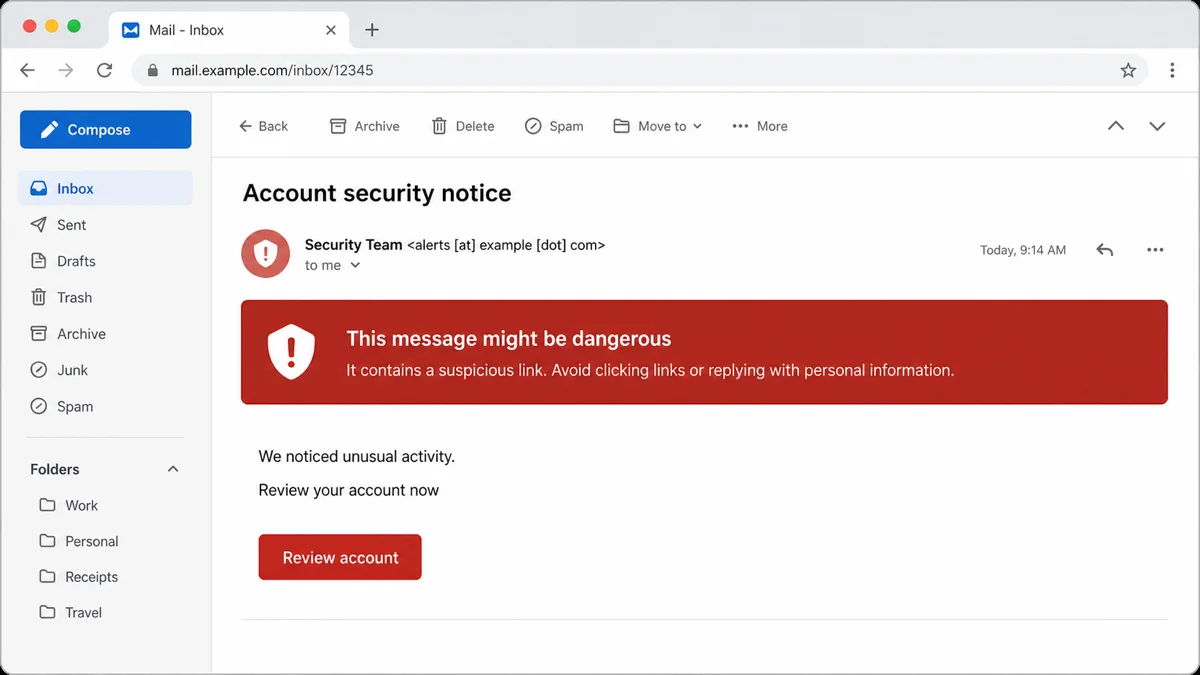1200x675 pixels.
Task: Click the Review account button
Action: (x=340, y=557)
